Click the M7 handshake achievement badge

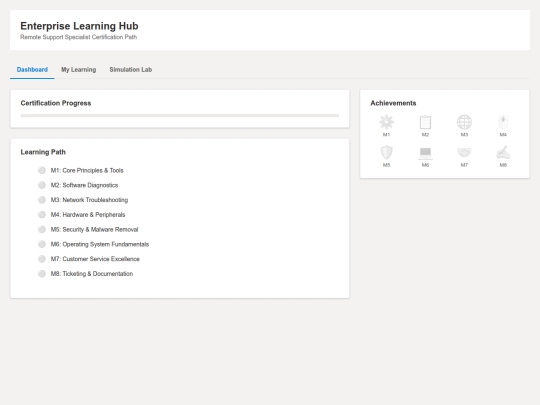pos(464,152)
